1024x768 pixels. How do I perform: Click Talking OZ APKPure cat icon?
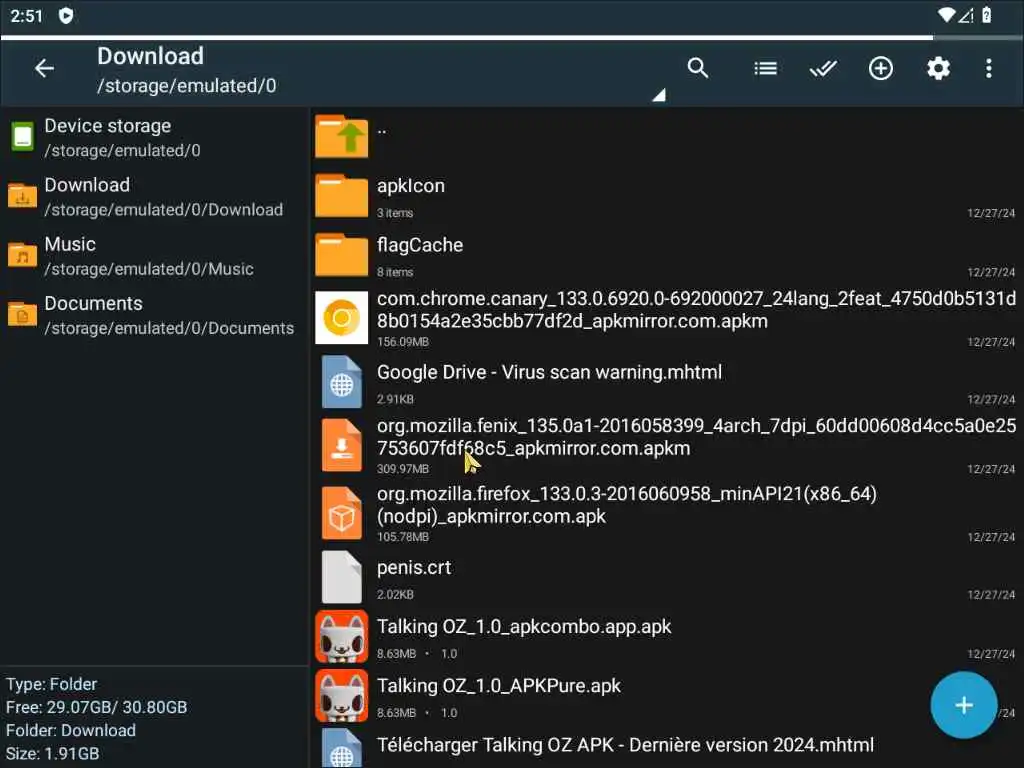[341, 696]
